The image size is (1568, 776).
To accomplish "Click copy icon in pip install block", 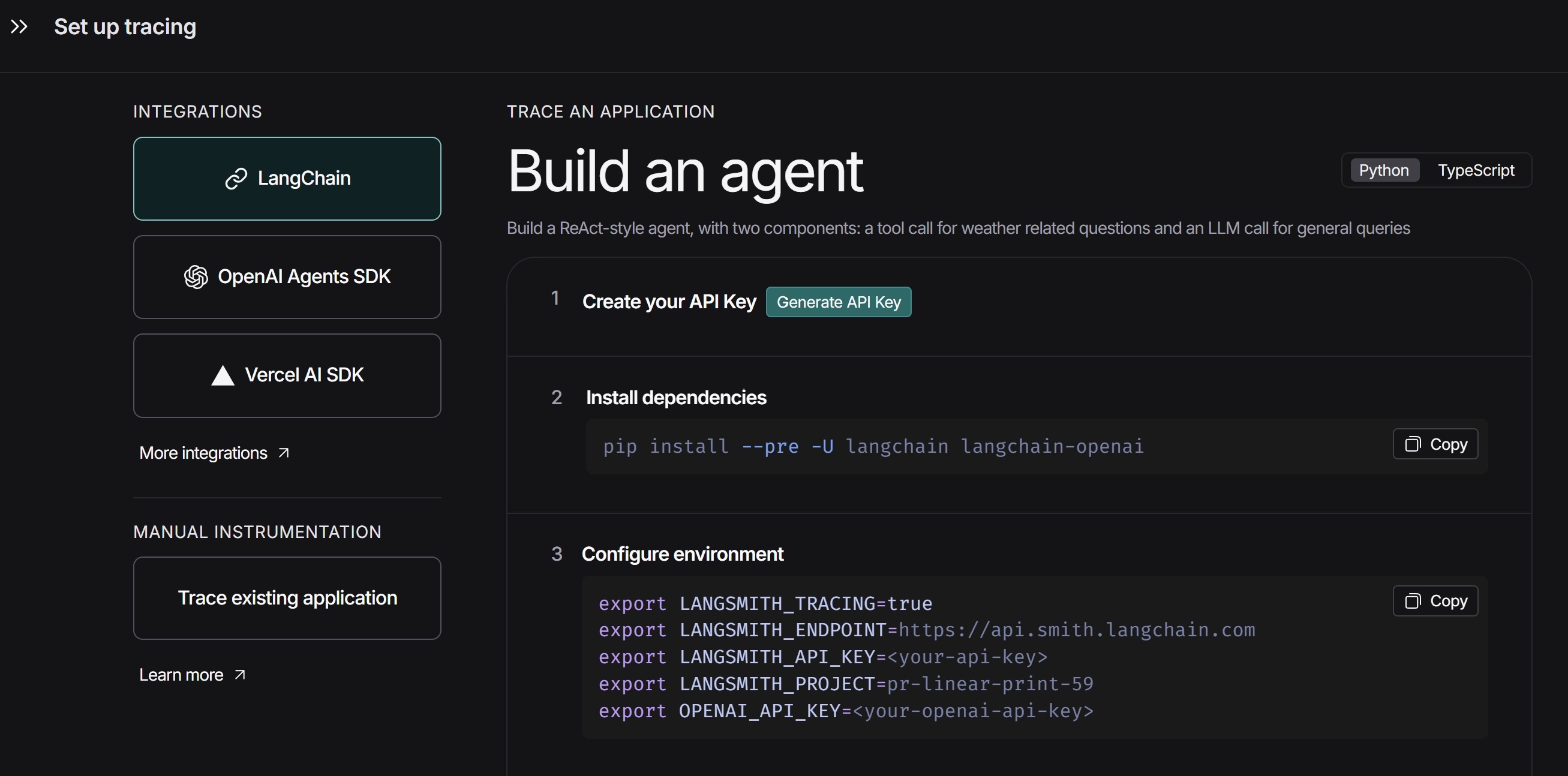I will point(1412,444).
